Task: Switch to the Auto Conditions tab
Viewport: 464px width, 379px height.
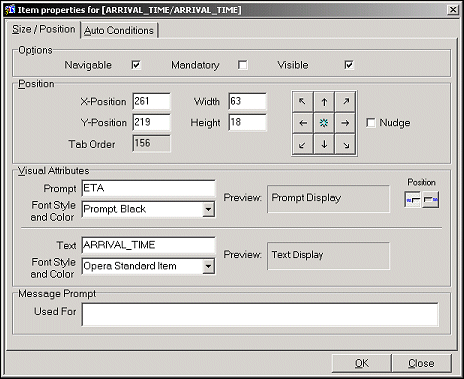Action: pyautogui.click(x=119, y=30)
